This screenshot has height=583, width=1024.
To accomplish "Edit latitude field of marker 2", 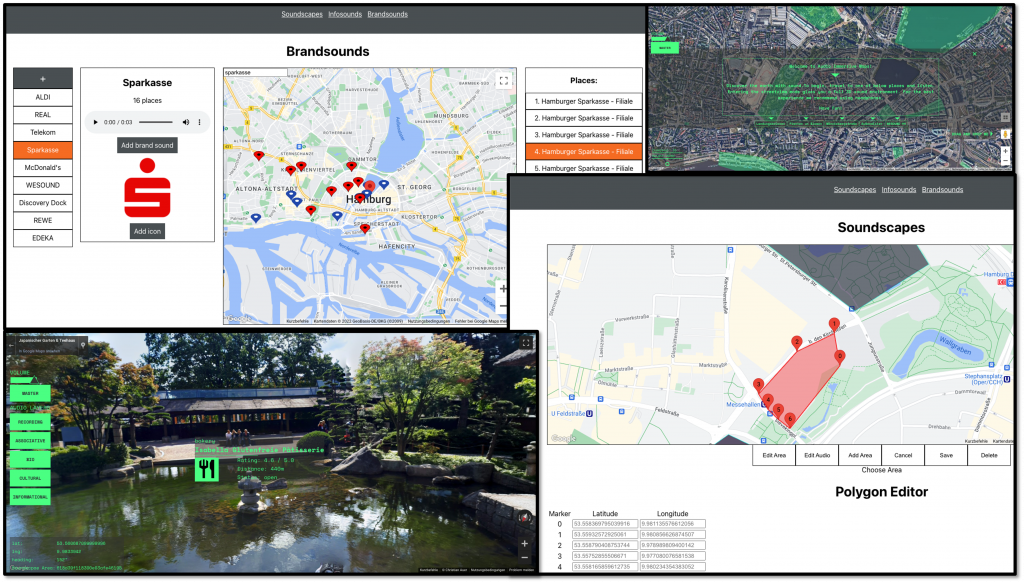I will click(605, 545).
